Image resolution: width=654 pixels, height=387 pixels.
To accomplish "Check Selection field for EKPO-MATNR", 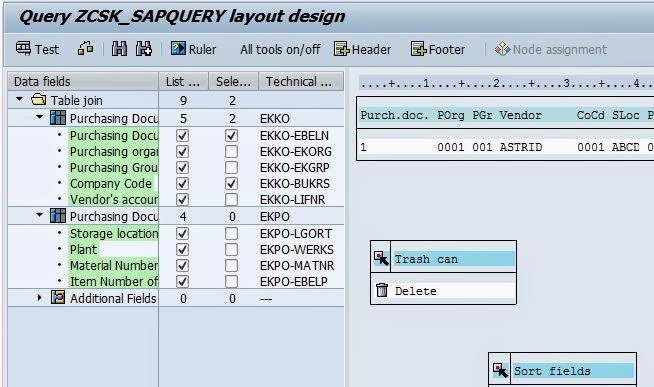I will point(232,266).
